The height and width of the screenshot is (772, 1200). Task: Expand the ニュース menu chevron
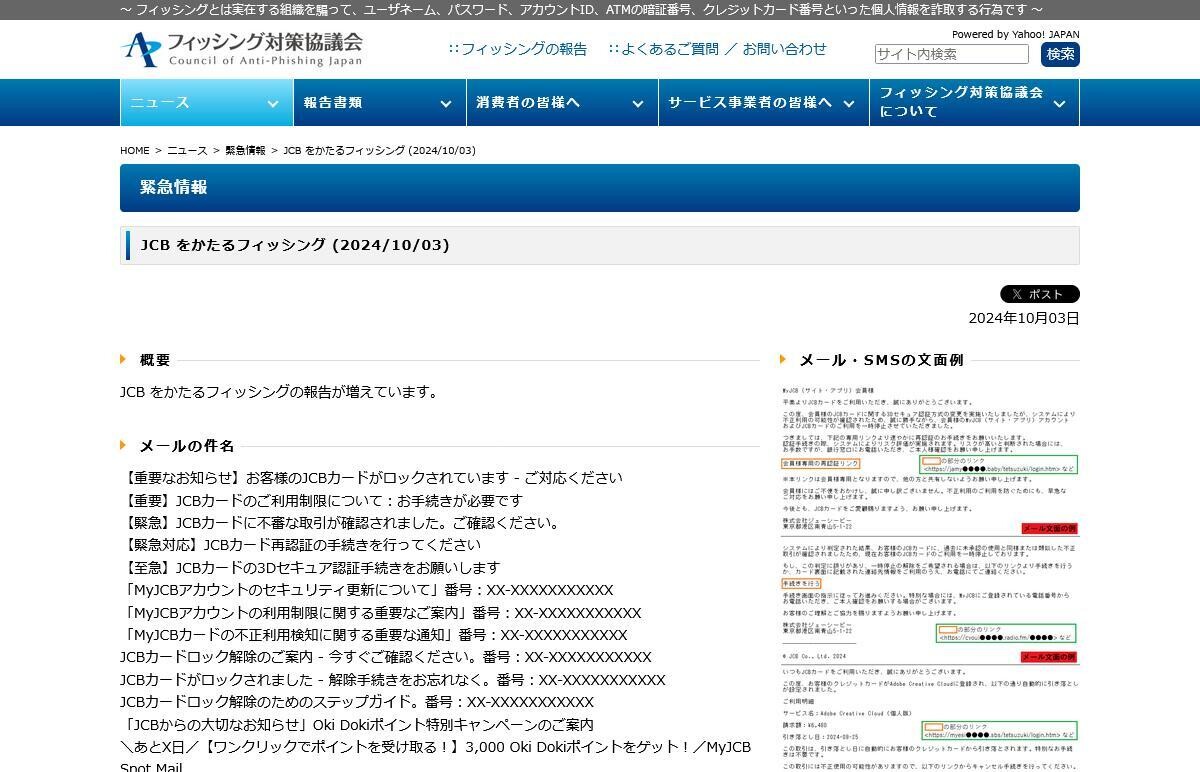pos(273,103)
